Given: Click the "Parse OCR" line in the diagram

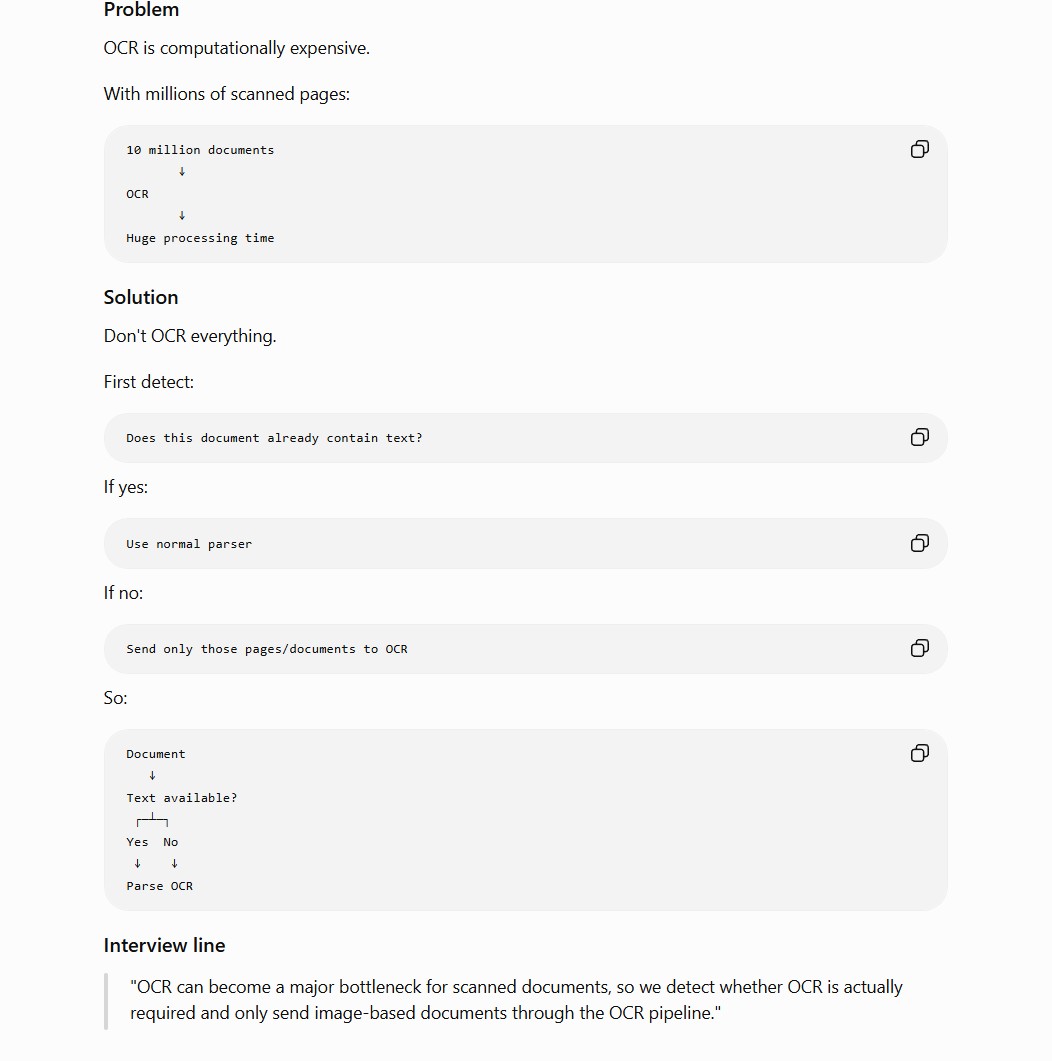Looking at the screenshot, I should 160,886.
